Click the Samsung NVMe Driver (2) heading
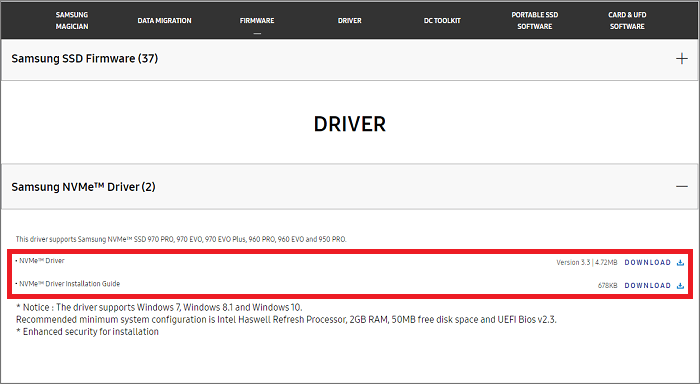 pos(83,187)
